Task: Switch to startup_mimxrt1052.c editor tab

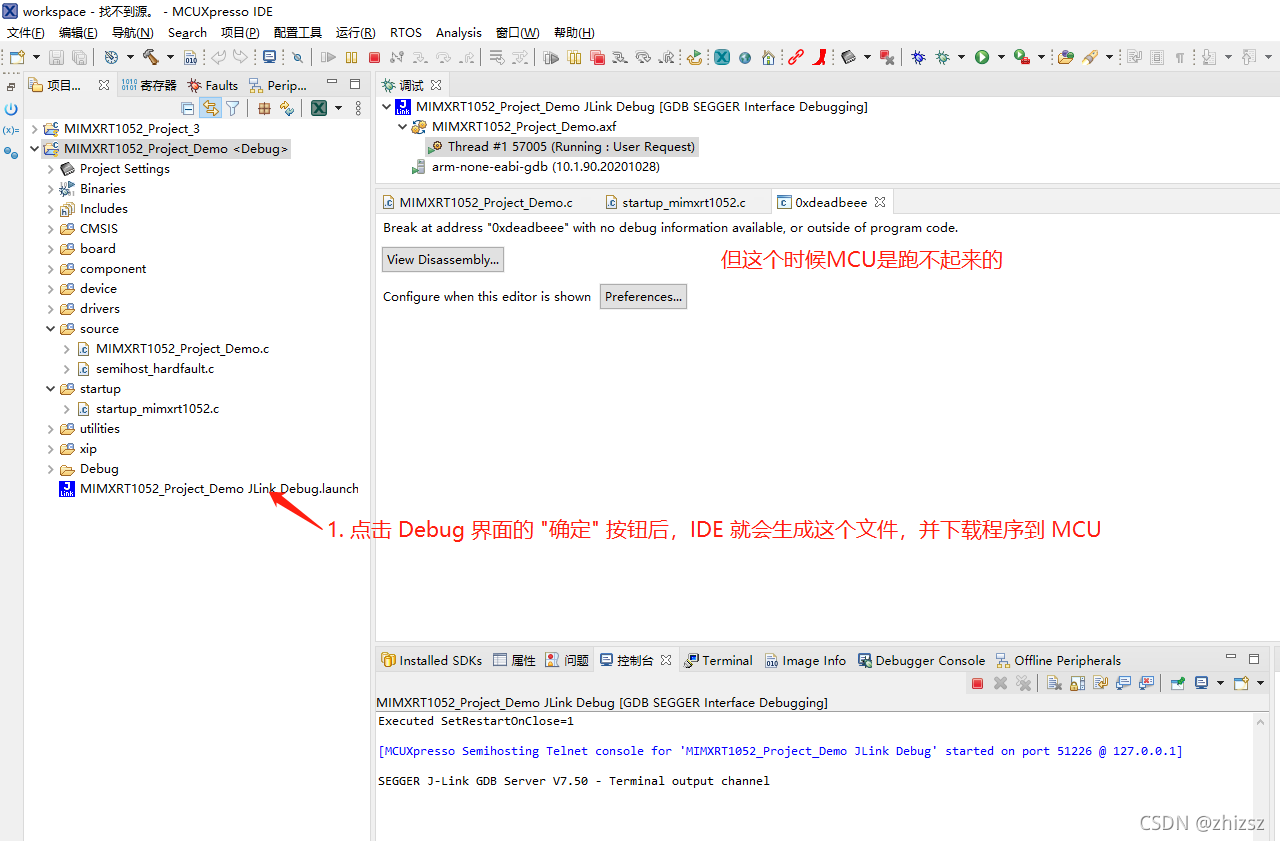Action: point(676,202)
